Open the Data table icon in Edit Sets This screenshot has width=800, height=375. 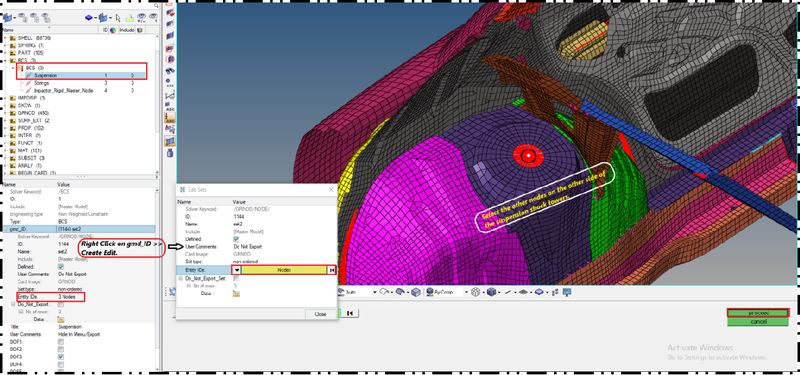pyautogui.click(x=236, y=293)
